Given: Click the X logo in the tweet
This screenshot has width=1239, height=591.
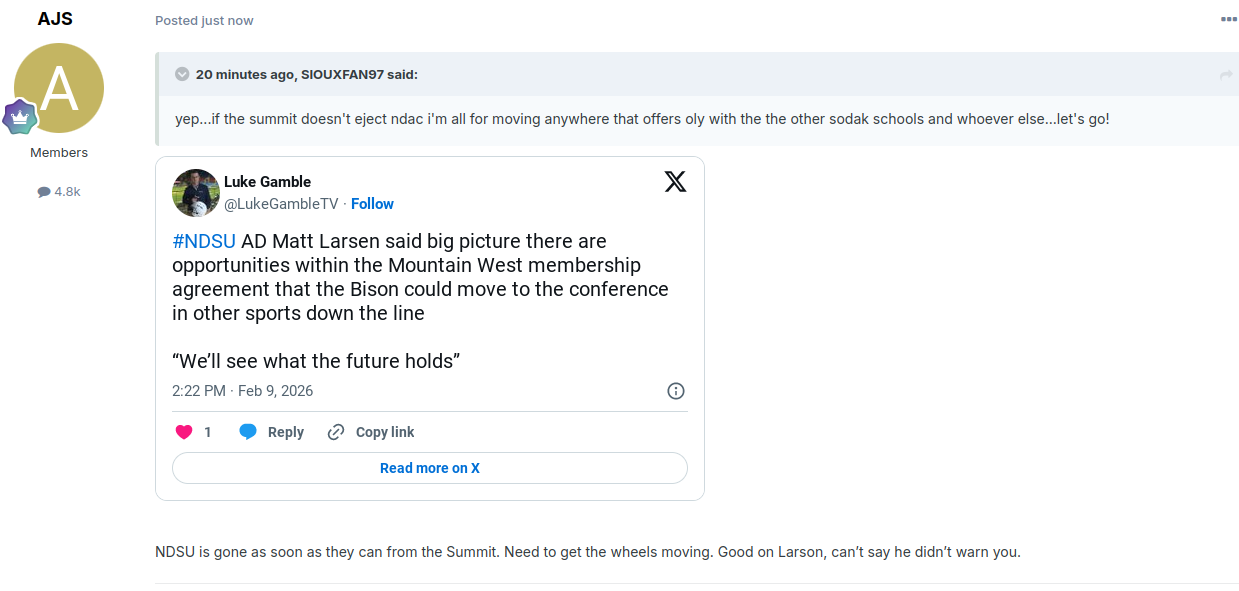Looking at the screenshot, I should [x=676, y=181].
